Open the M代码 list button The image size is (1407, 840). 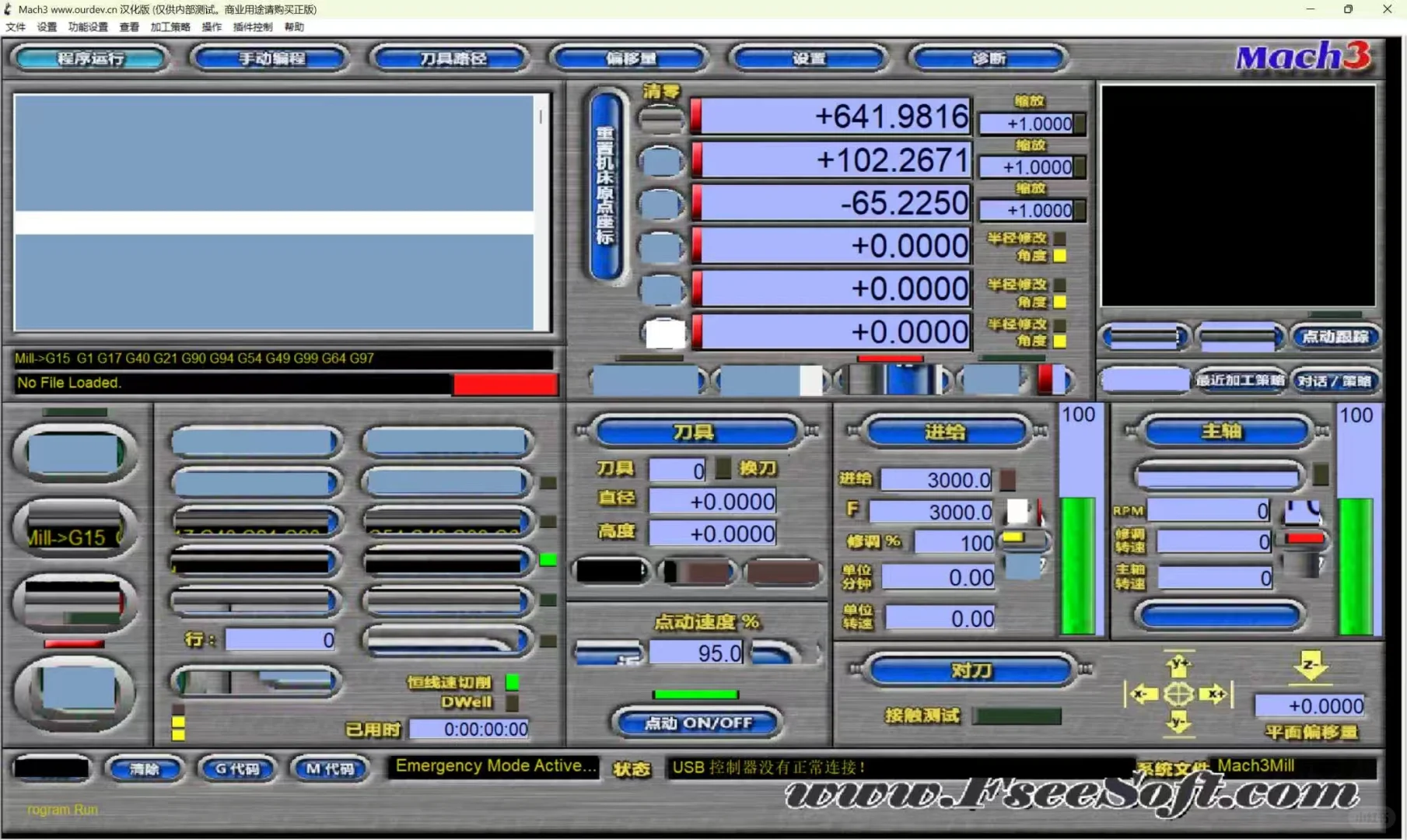coord(330,768)
